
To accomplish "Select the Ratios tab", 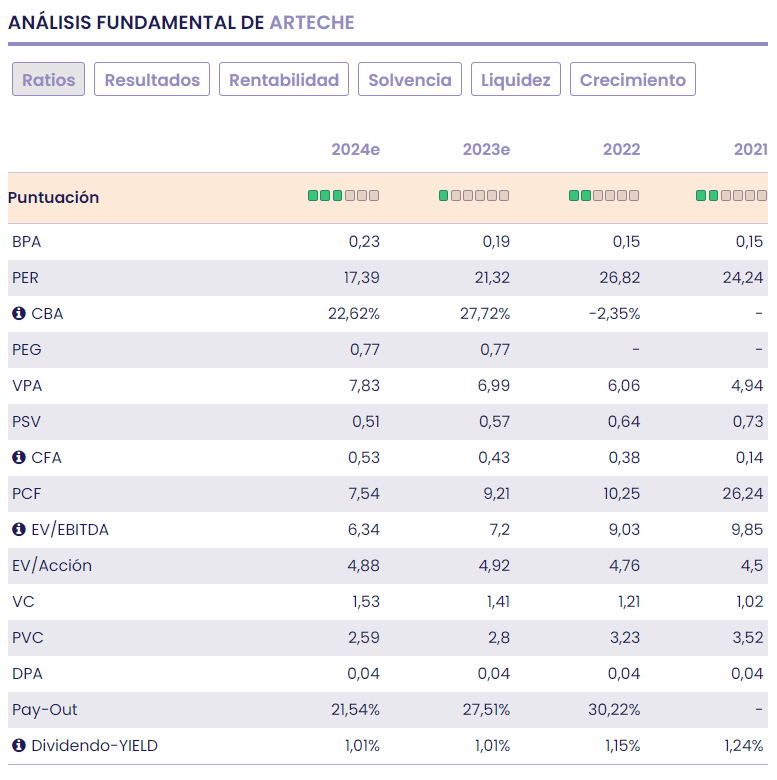I will (x=49, y=80).
